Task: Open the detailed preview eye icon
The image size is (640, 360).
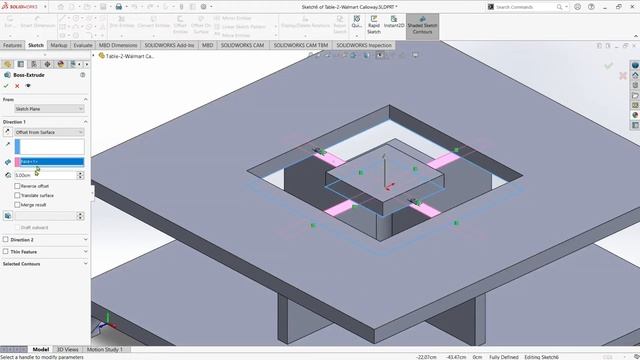Action: click(x=28, y=86)
